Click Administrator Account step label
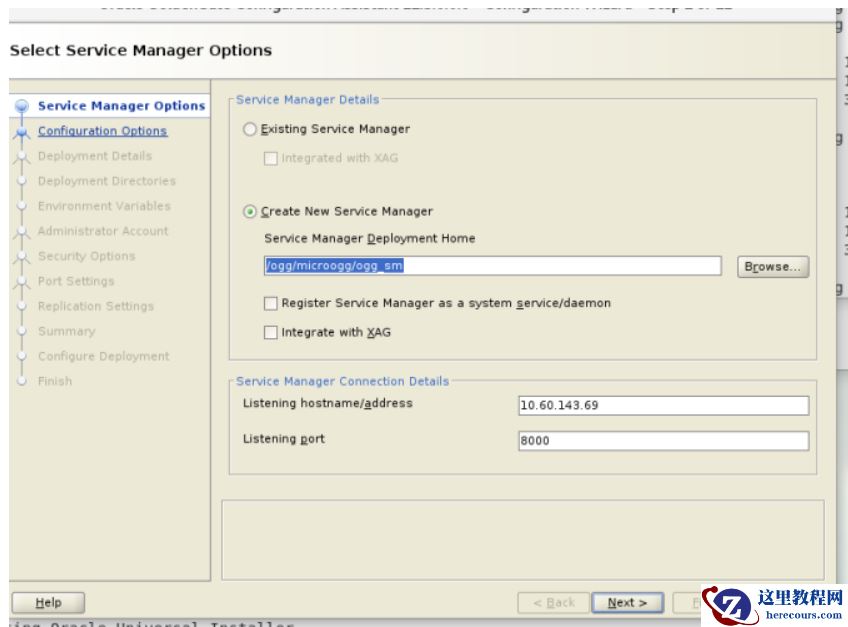848x627 pixels. [x=103, y=231]
